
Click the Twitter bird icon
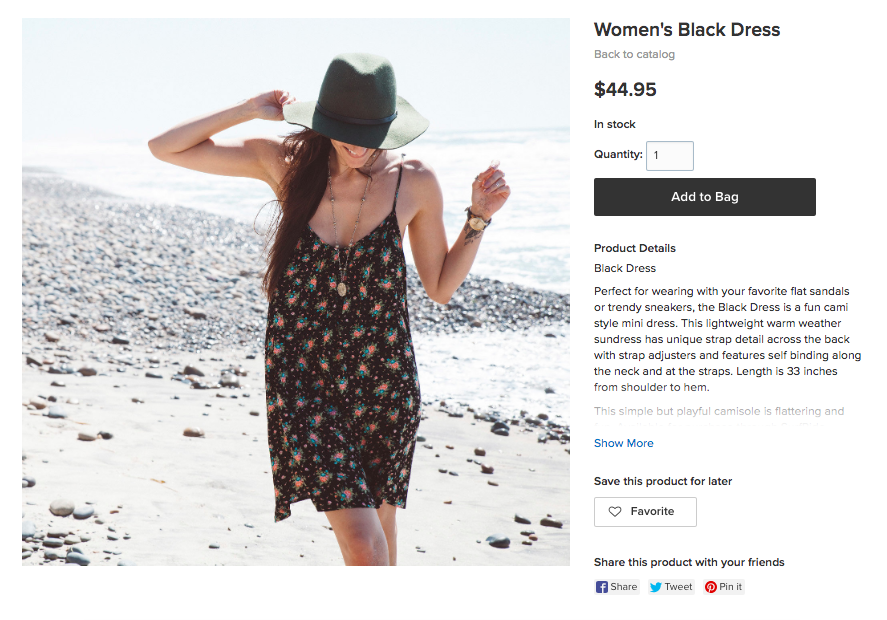656,587
